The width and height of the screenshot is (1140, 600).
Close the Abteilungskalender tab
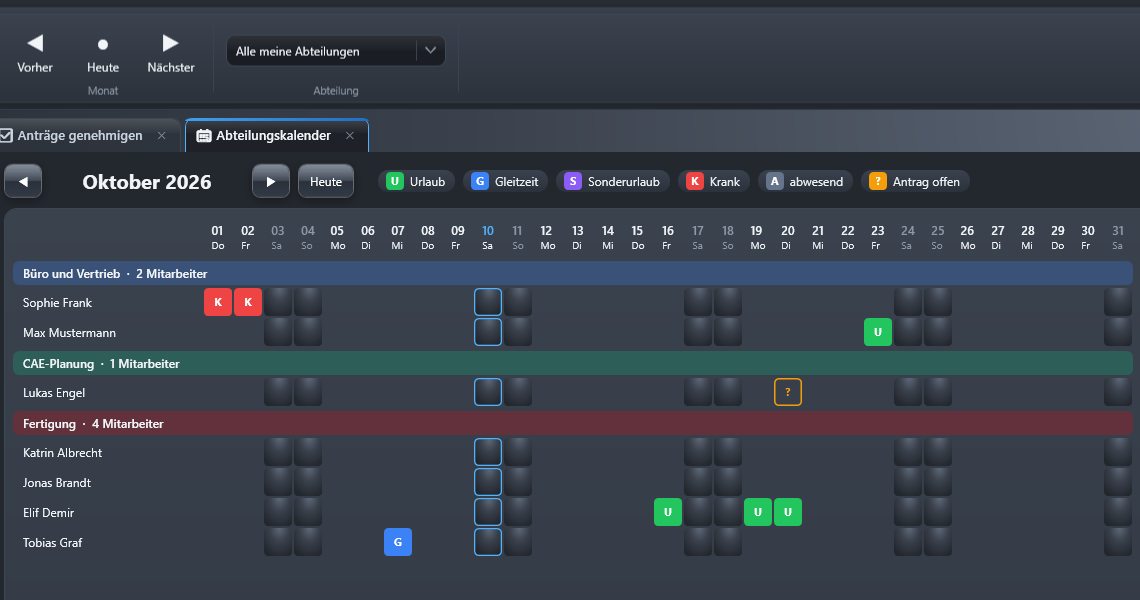tap(350, 135)
